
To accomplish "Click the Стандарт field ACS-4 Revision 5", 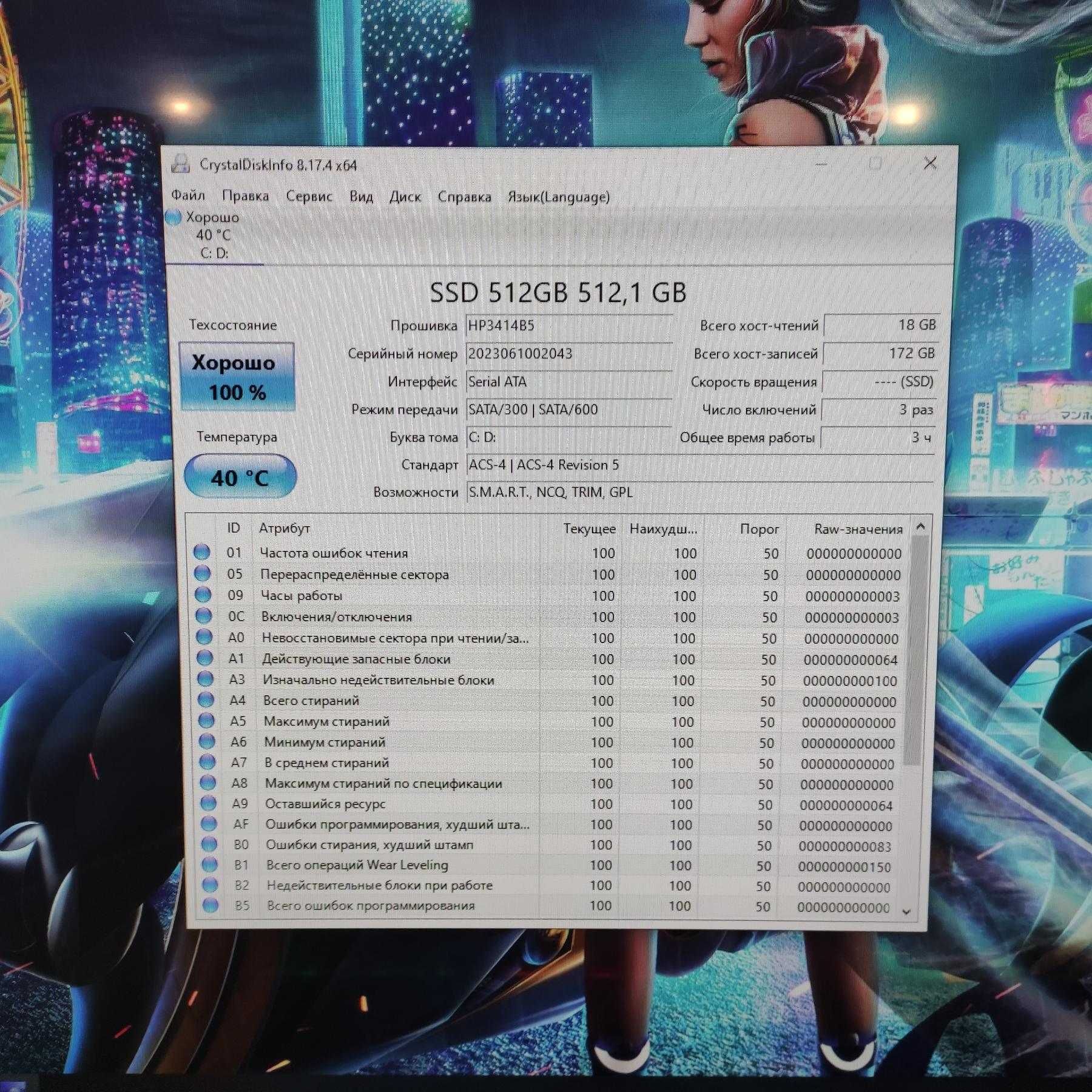I will [x=700, y=465].
